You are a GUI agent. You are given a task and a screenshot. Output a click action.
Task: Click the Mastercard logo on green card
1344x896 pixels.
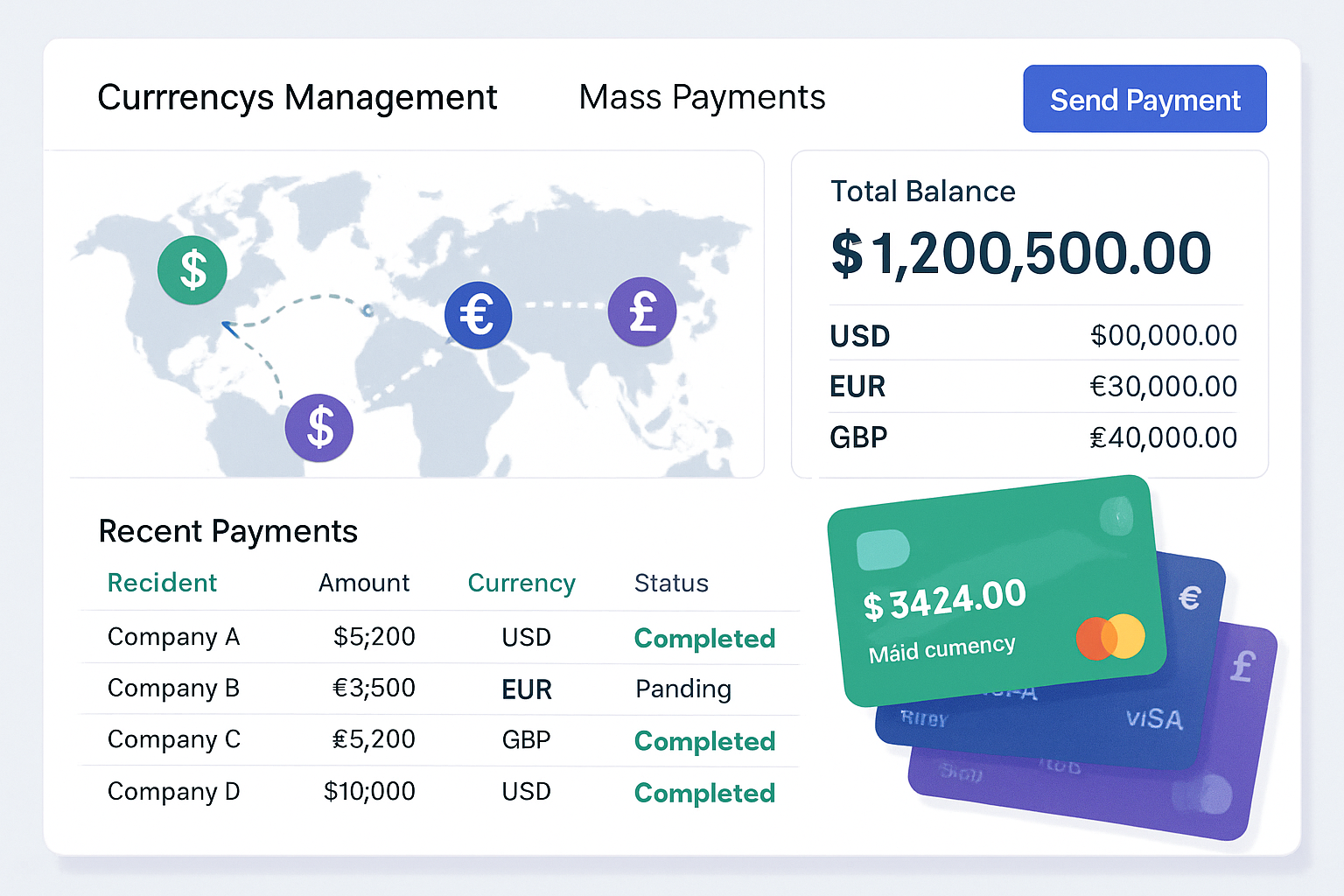click(1110, 637)
